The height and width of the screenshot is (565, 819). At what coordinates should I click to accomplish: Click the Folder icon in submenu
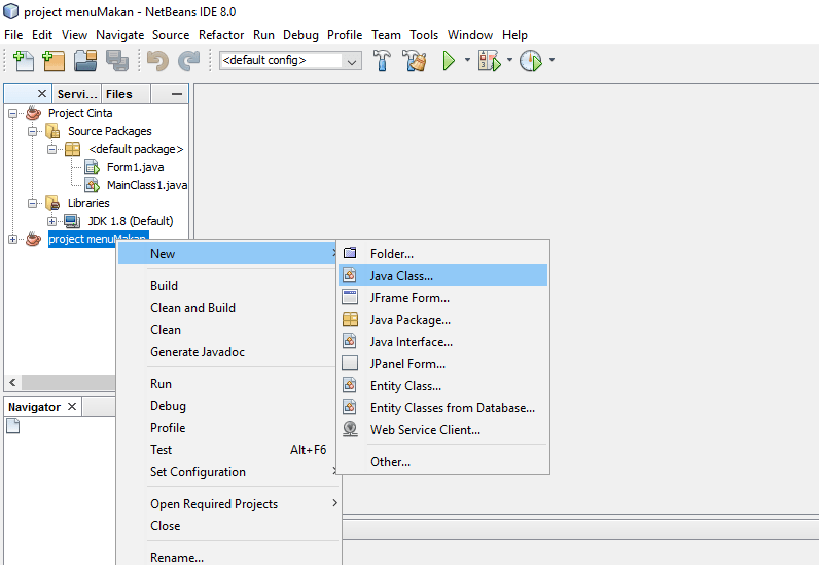click(350, 253)
